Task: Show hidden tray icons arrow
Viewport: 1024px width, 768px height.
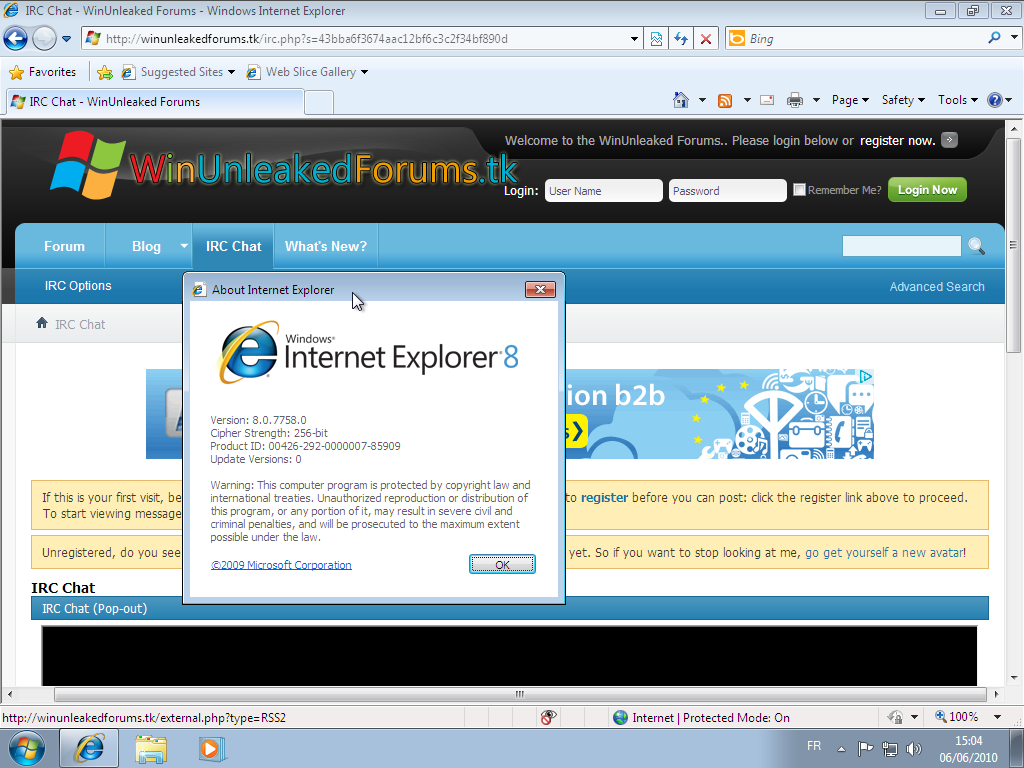Action: [841, 749]
